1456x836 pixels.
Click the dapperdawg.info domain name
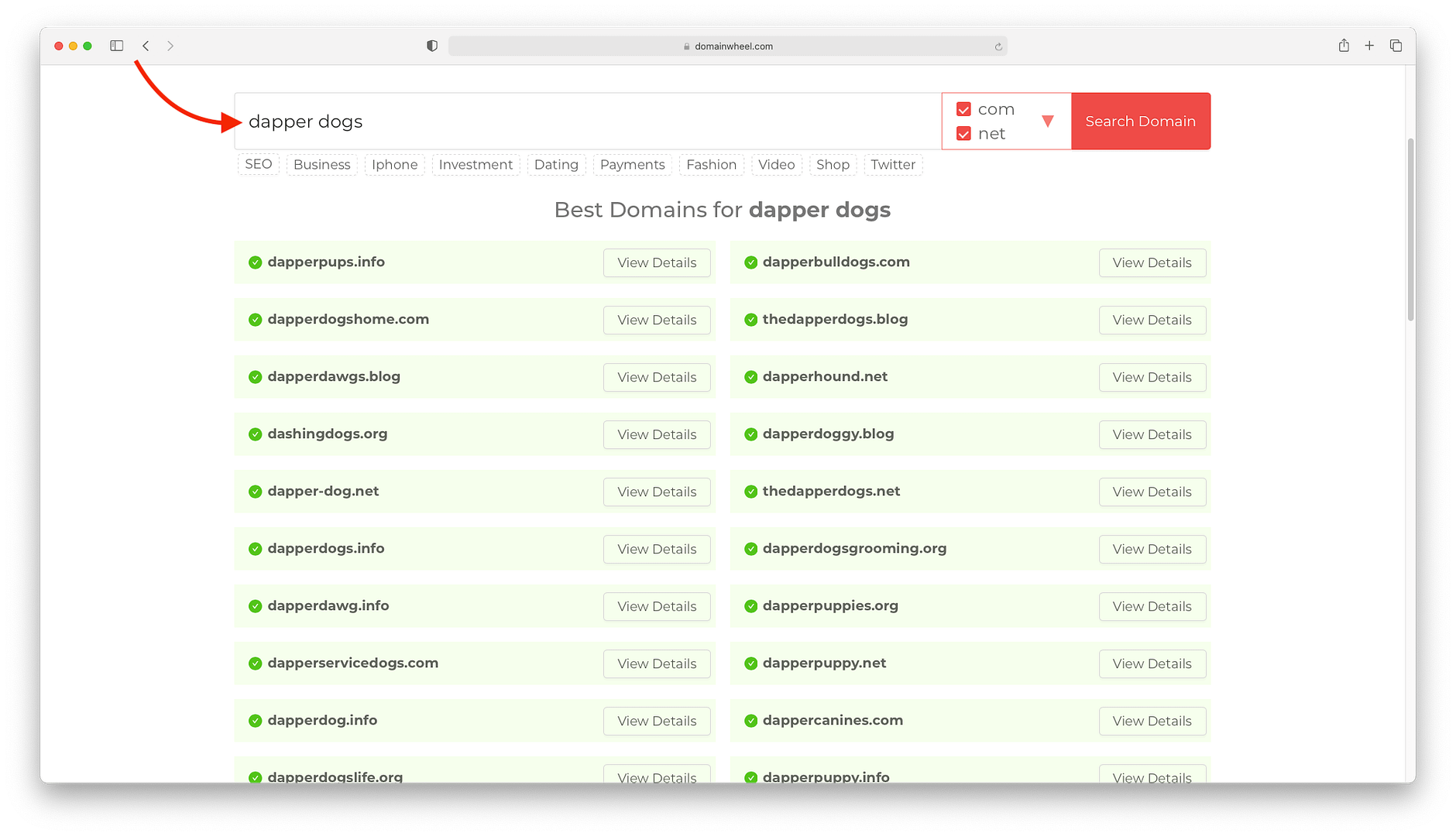tap(328, 605)
